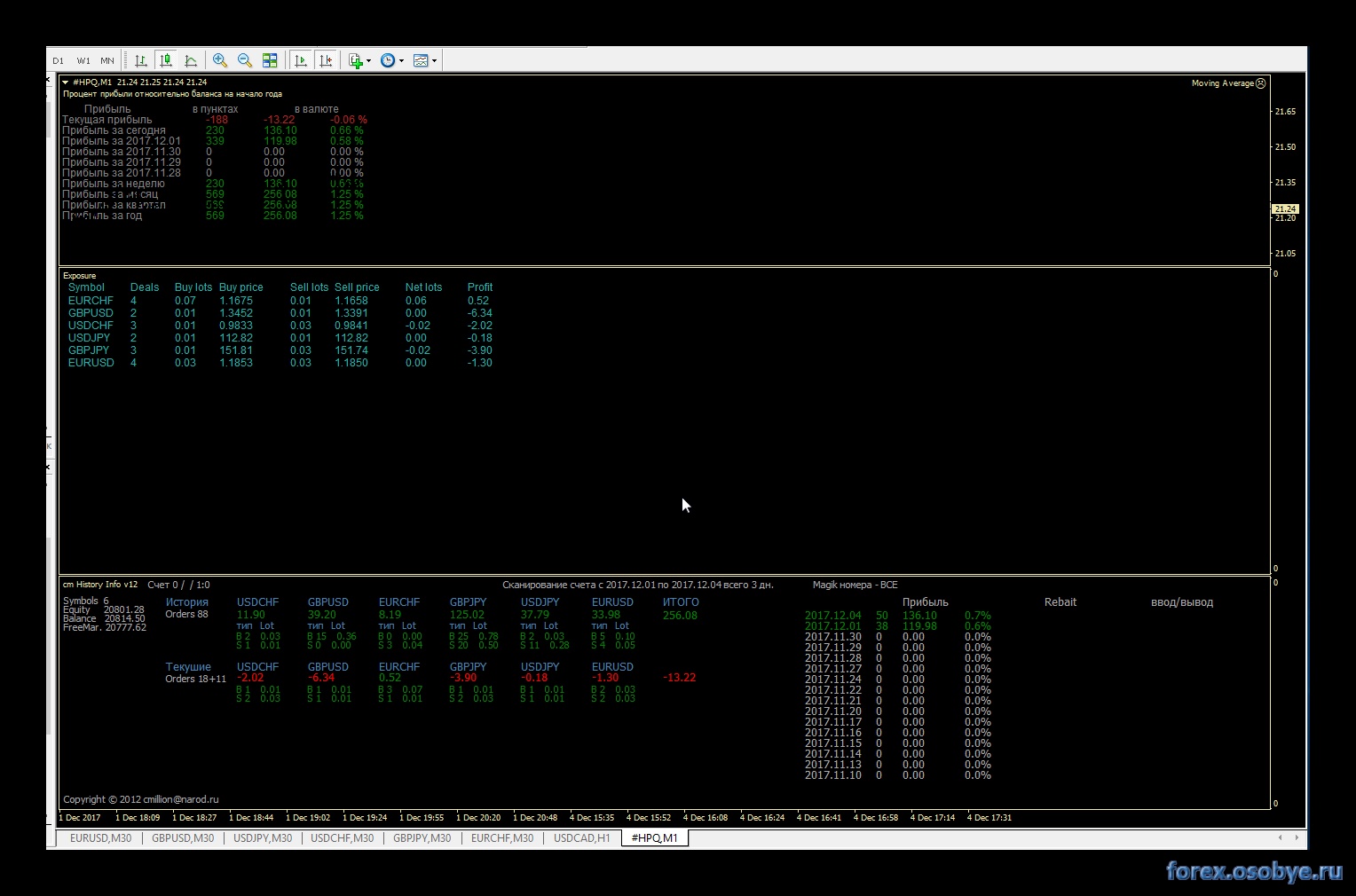Open the GBPUSD,M30 chart tab
This screenshot has height=896, width=1356.
pyautogui.click(x=183, y=838)
